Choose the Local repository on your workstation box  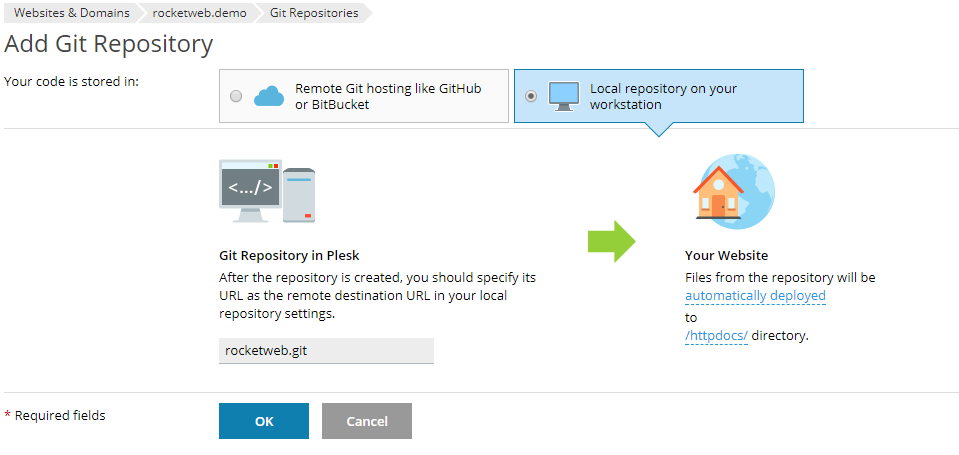(x=659, y=96)
